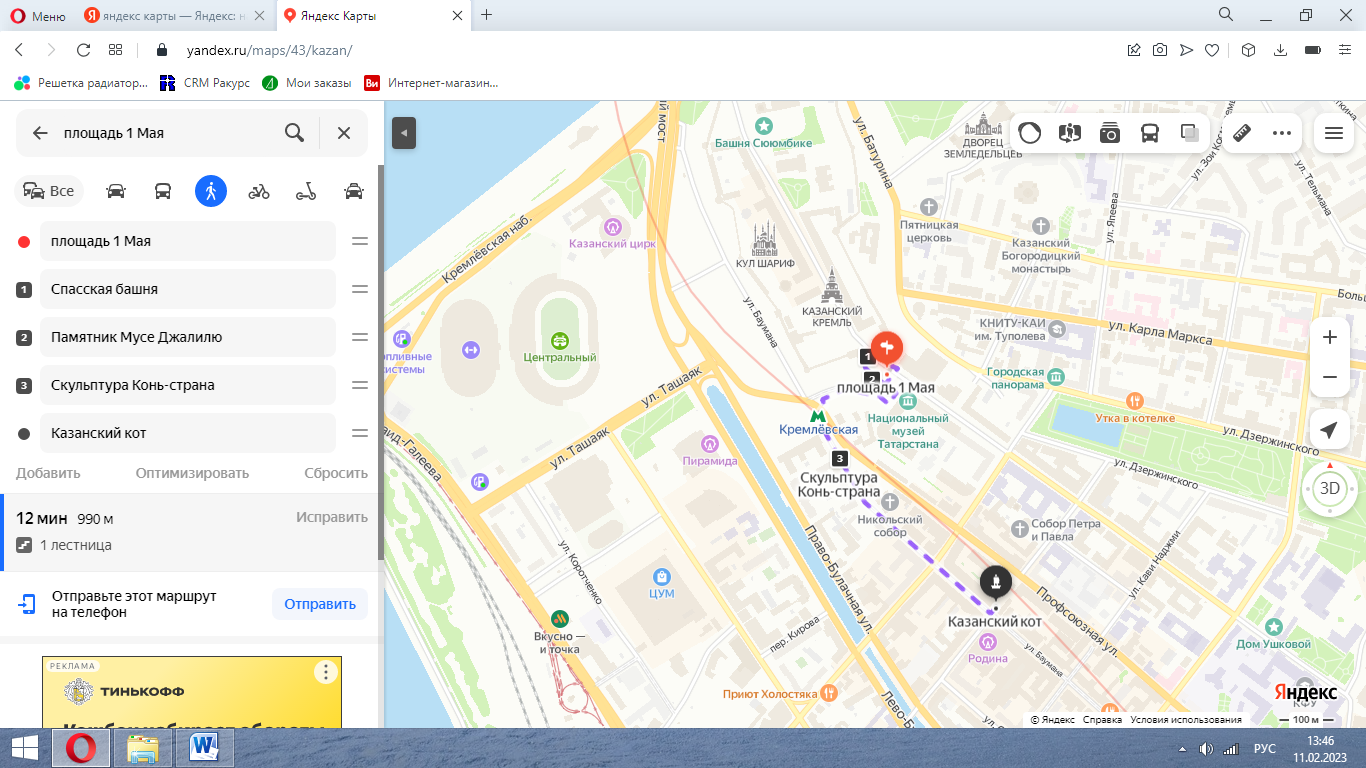Toggle the traffic layer circle icon
Viewport: 1366px width, 768px height.
coord(1030,133)
